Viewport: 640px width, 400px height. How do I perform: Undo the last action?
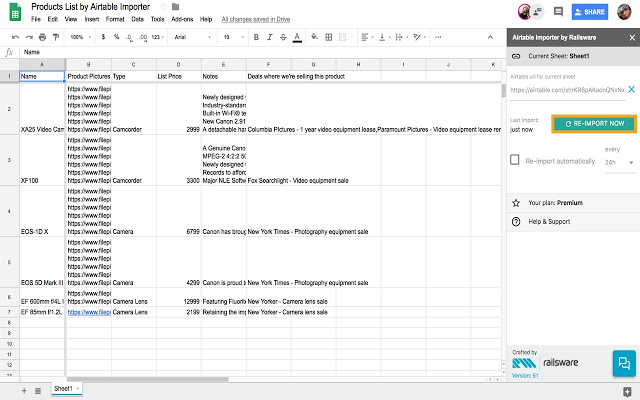point(16,37)
